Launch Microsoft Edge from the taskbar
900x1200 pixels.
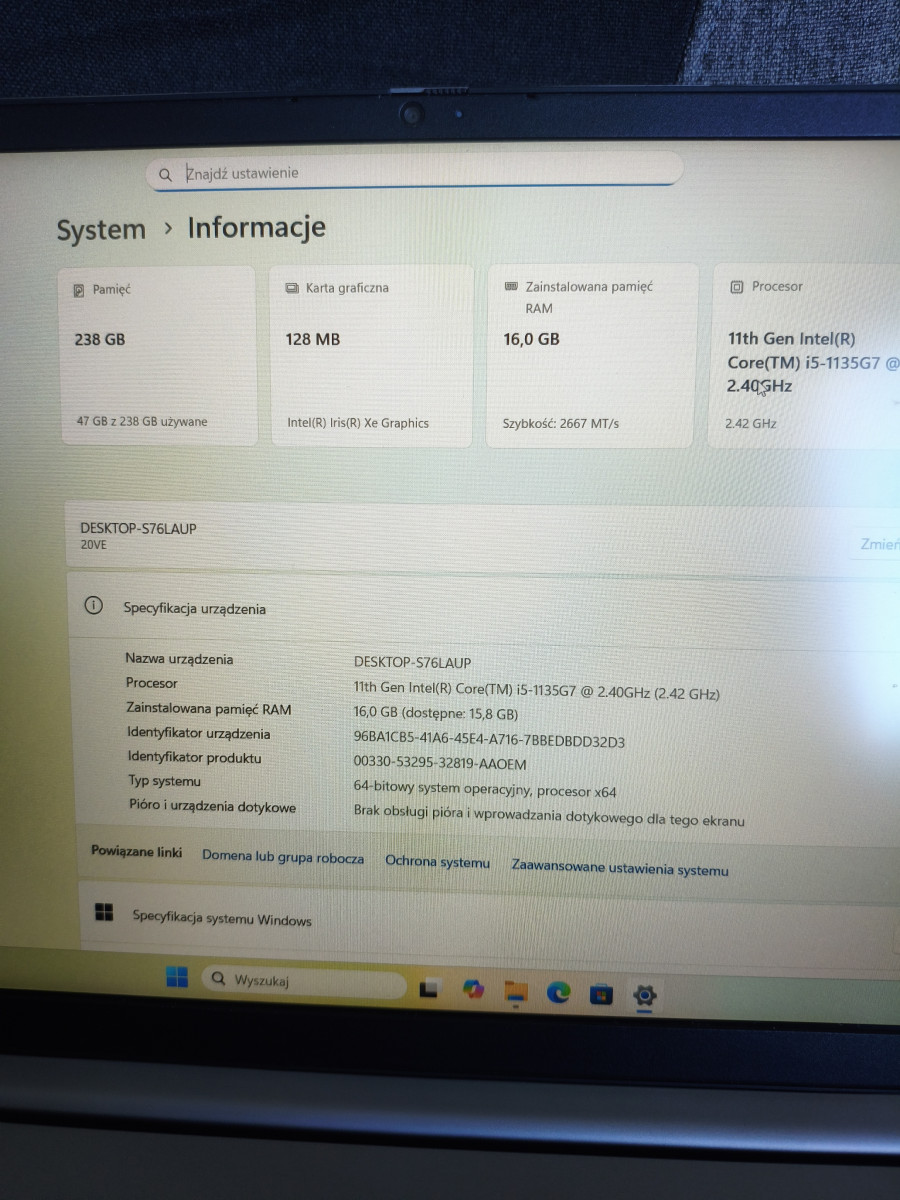pyautogui.click(x=558, y=992)
